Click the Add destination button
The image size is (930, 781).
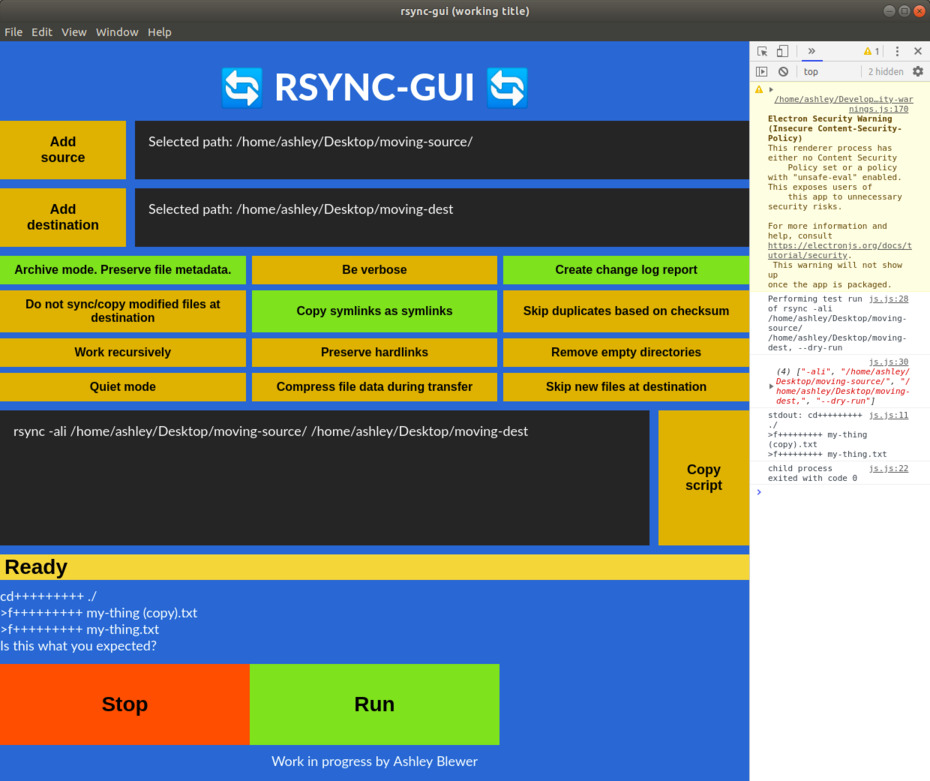pyautogui.click(x=63, y=217)
